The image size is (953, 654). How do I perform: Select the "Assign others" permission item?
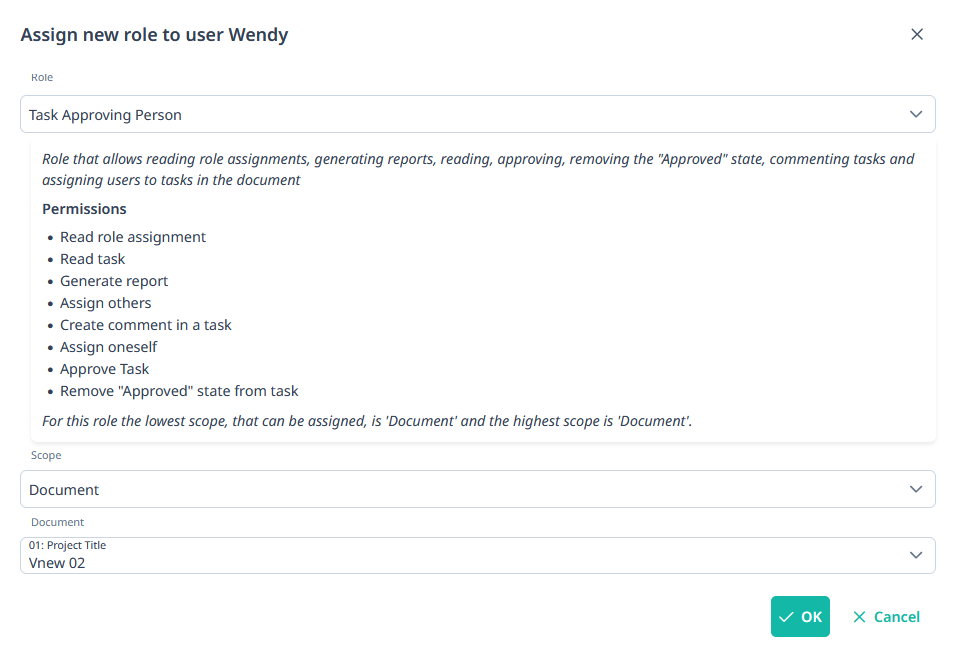tap(106, 303)
